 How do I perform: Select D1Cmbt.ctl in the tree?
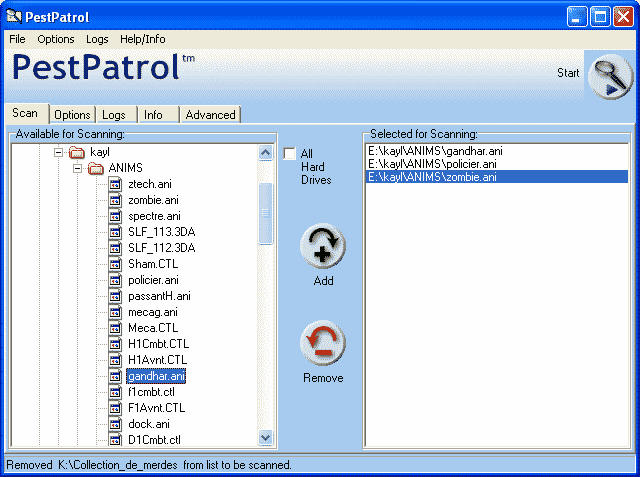coord(154,440)
